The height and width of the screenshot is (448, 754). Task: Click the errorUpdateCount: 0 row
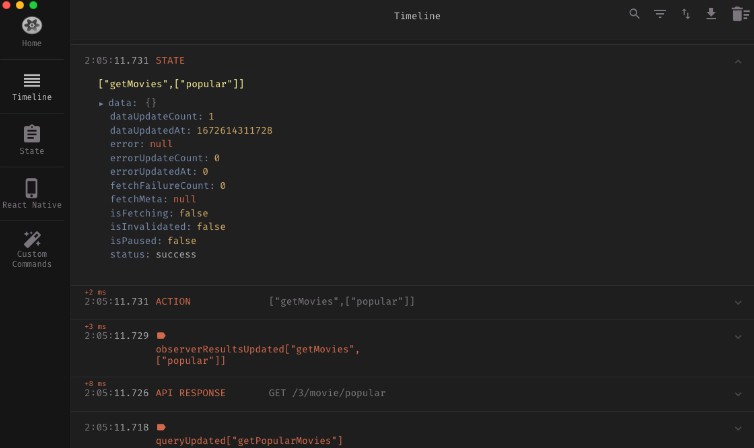pyautogui.click(x=164, y=158)
